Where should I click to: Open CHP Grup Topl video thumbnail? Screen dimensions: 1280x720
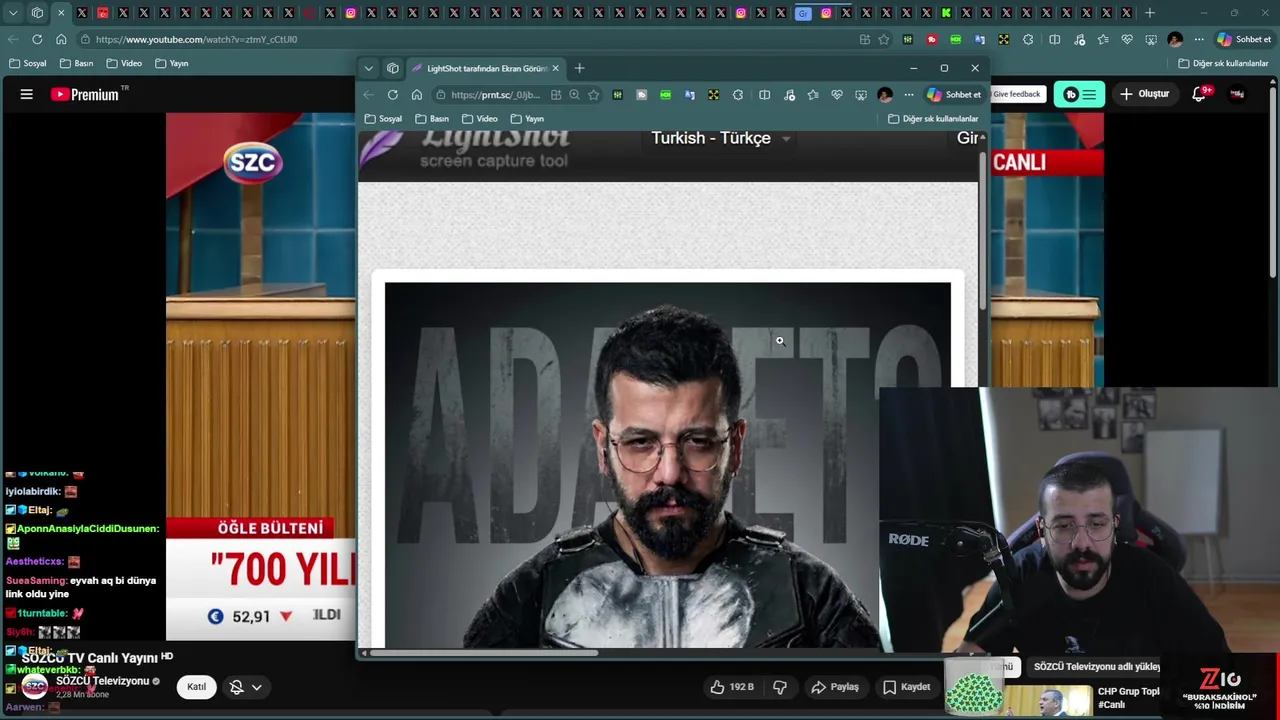point(1047,701)
